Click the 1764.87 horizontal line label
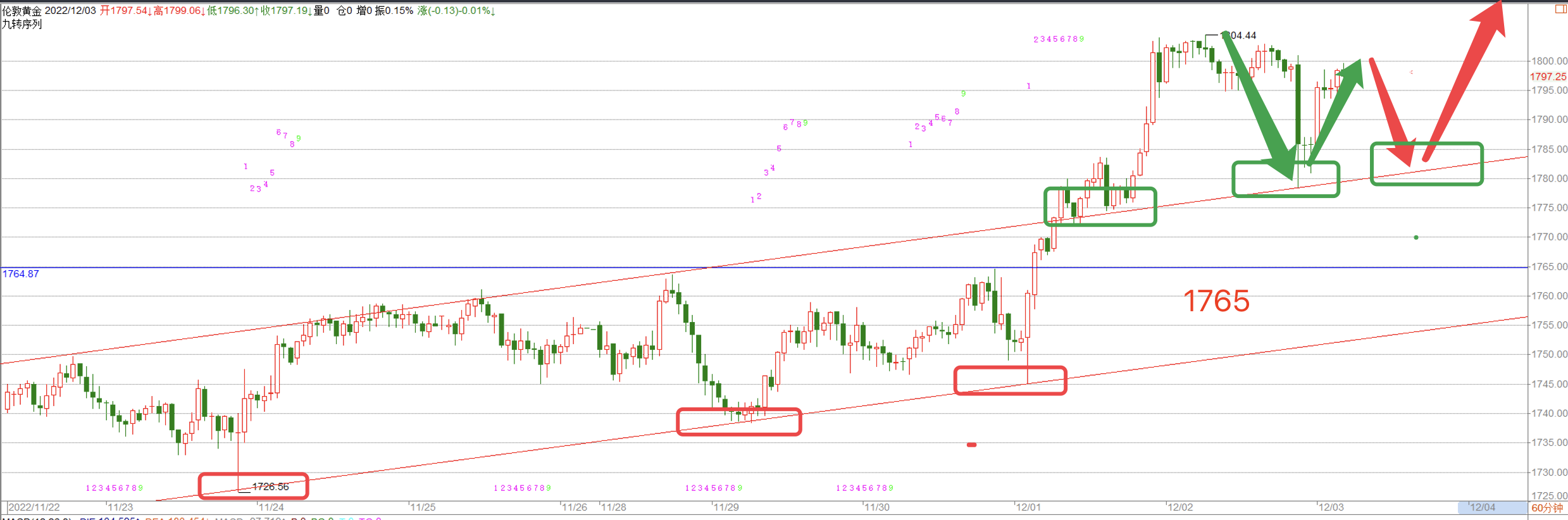This screenshot has width=1568, height=520. (21, 274)
